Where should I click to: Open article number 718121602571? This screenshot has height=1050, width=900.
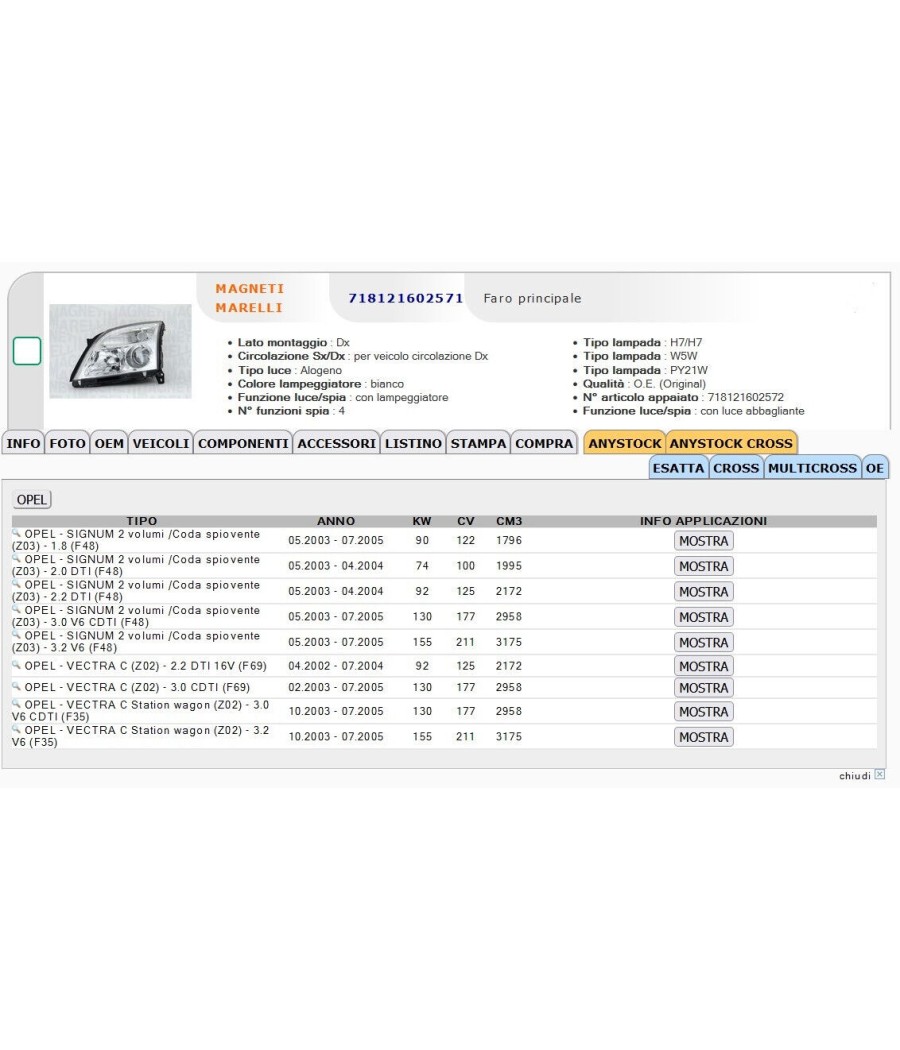[406, 298]
